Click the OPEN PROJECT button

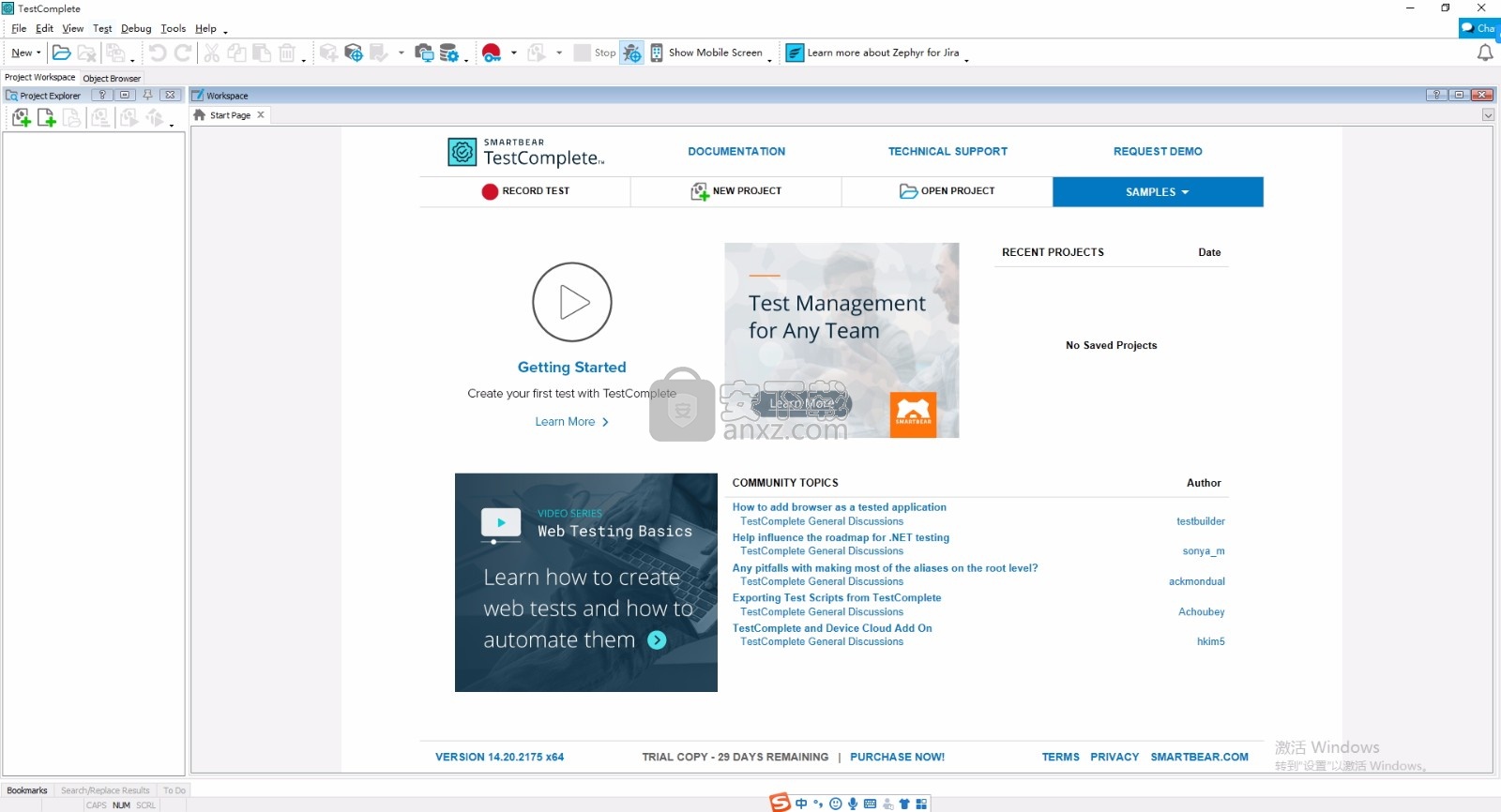pos(948,191)
